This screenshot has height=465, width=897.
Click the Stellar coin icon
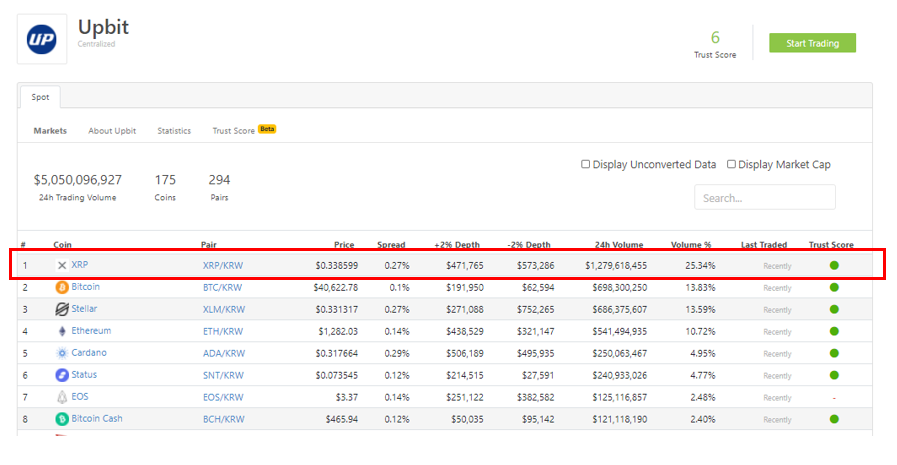pos(62,309)
